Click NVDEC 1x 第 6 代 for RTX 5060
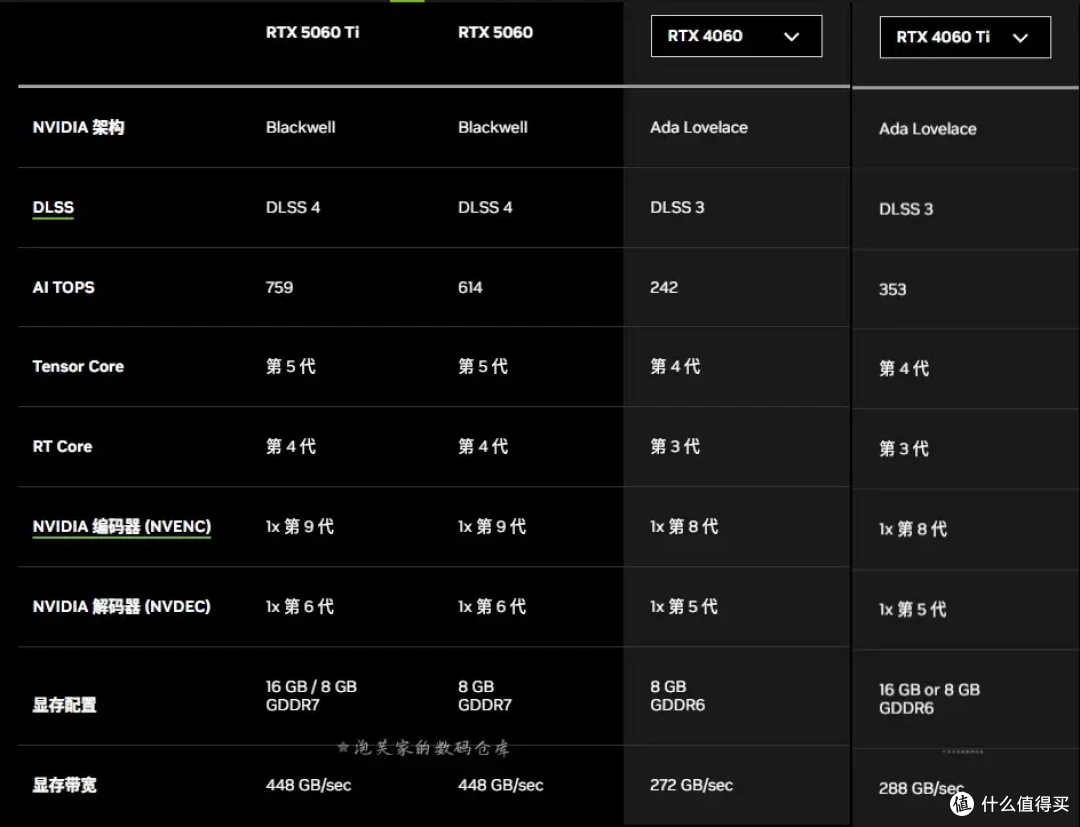1080x827 pixels. (x=492, y=606)
